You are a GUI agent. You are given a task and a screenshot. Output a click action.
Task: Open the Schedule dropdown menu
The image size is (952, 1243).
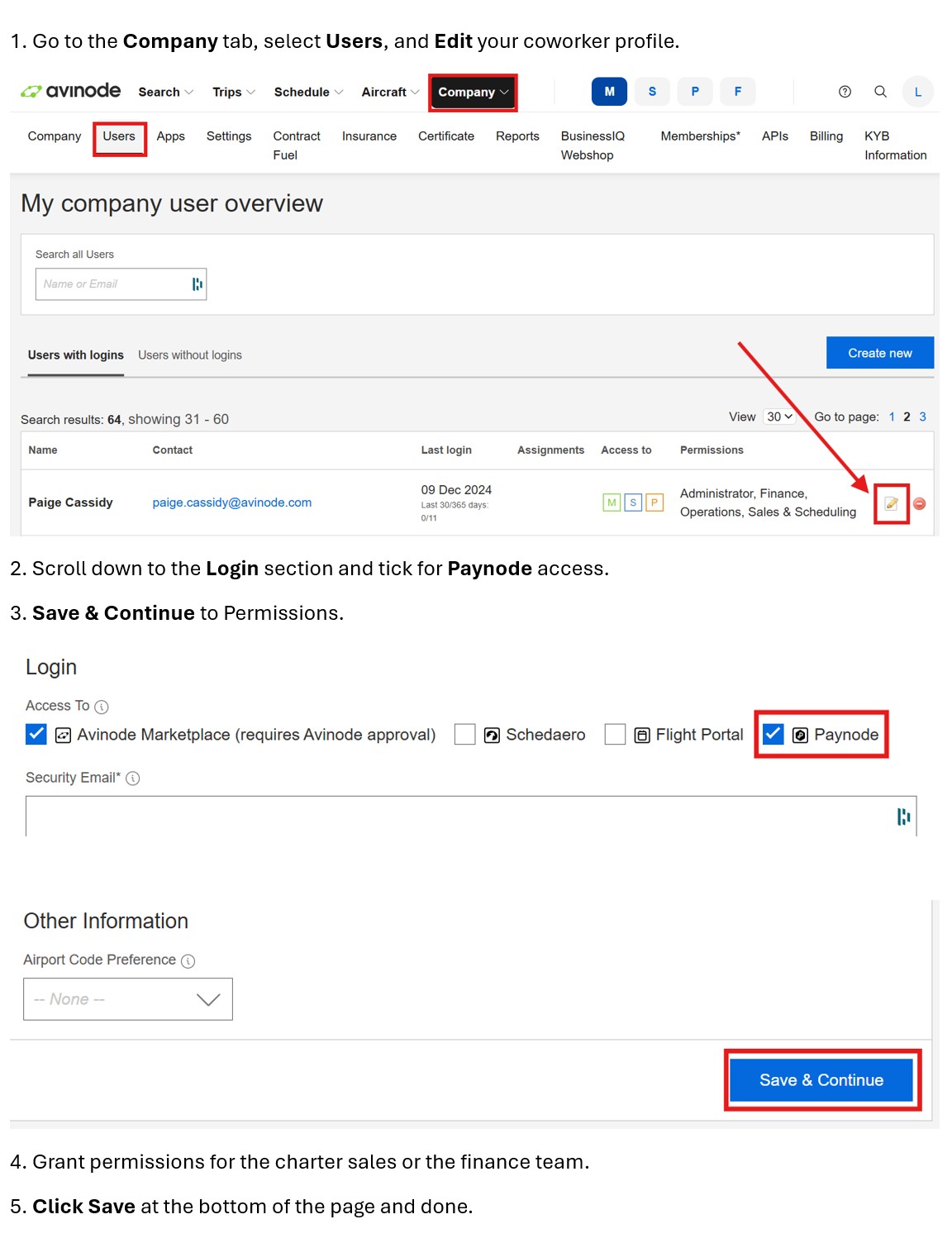[x=308, y=92]
